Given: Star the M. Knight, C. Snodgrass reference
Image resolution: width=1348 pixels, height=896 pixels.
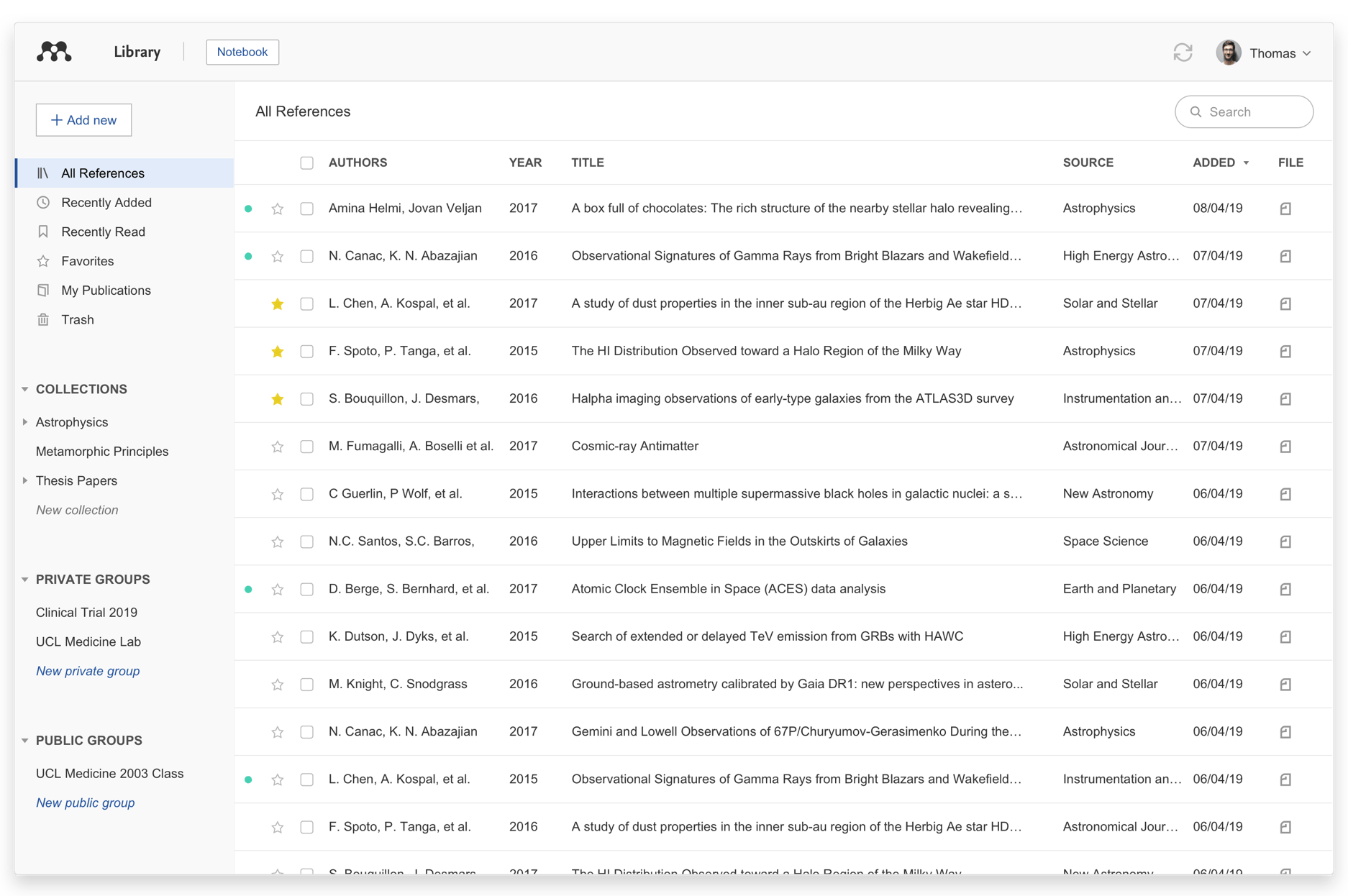Looking at the screenshot, I should pos(277,685).
